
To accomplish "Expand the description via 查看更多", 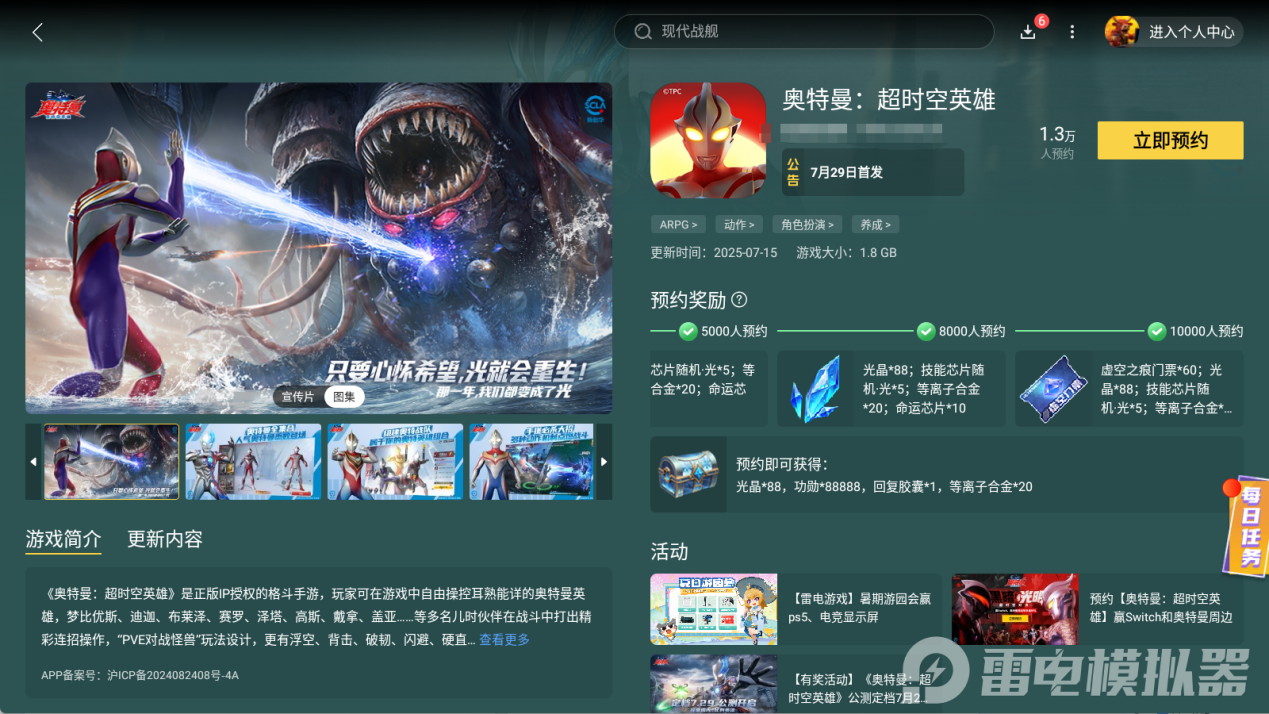I will [504, 640].
